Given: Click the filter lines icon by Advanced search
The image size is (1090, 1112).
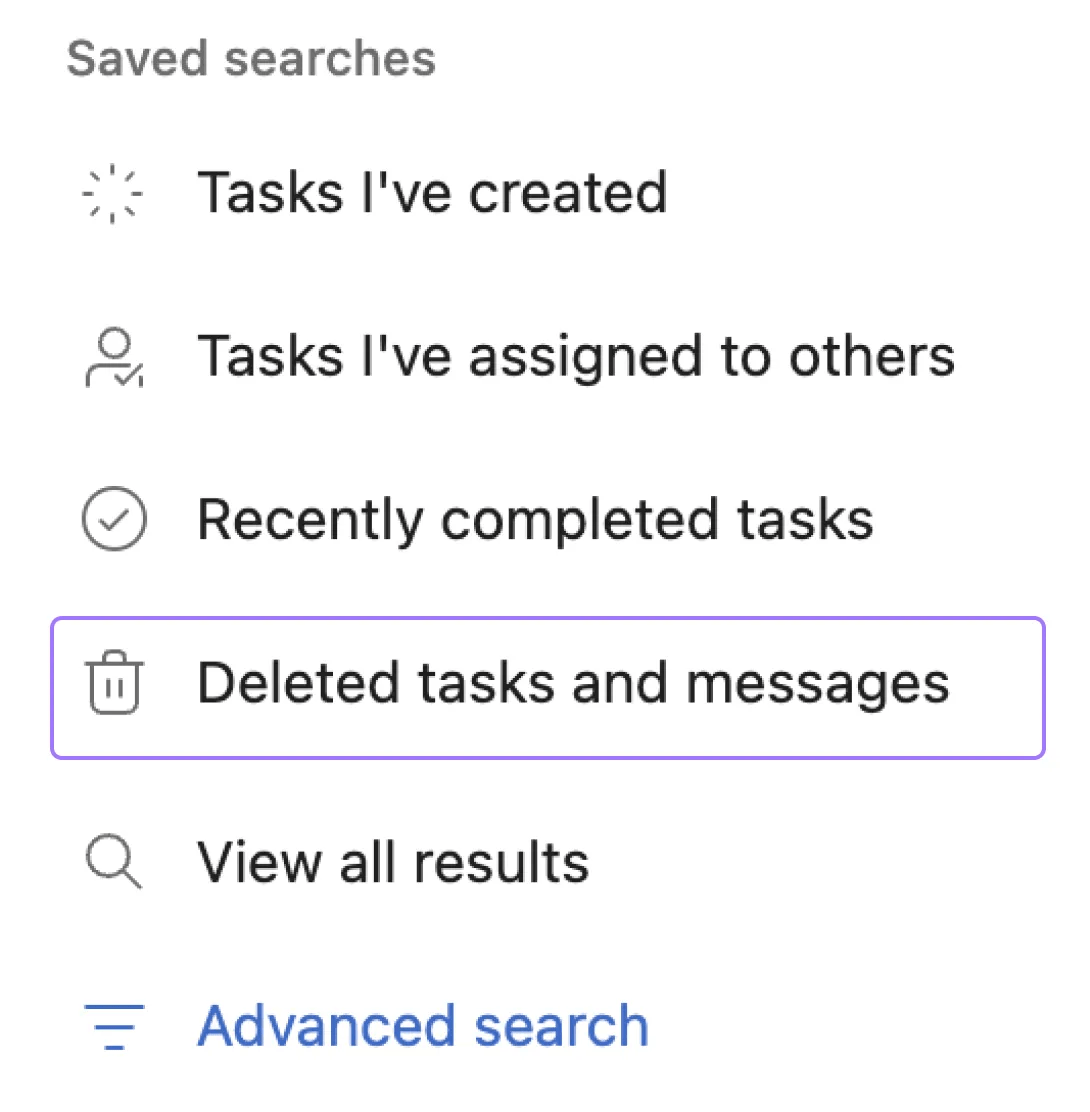Looking at the screenshot, I should pos(113,1027).
